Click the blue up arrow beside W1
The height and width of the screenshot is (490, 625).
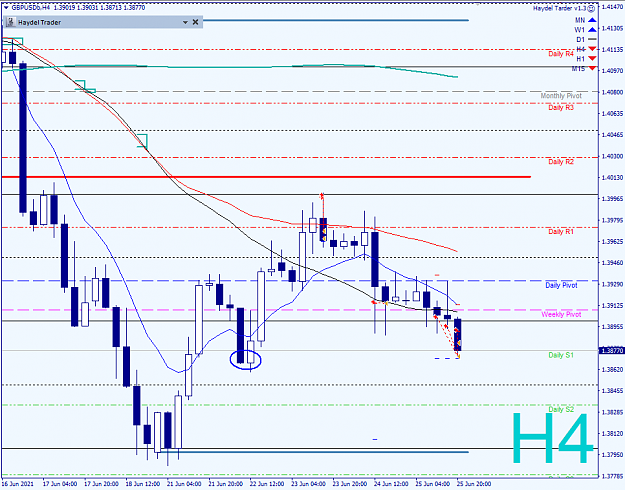point(592,30)
